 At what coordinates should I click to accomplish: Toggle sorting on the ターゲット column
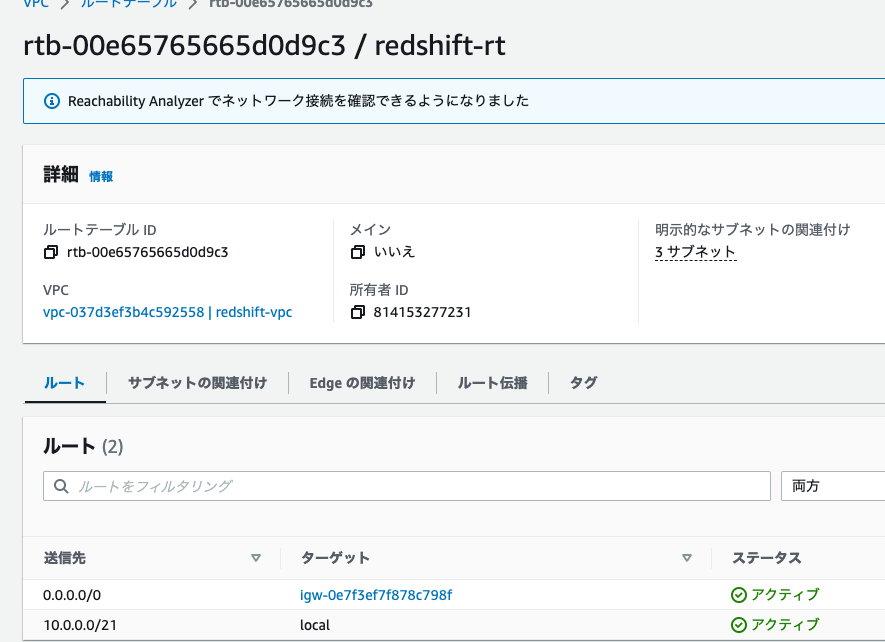(688, 558)
